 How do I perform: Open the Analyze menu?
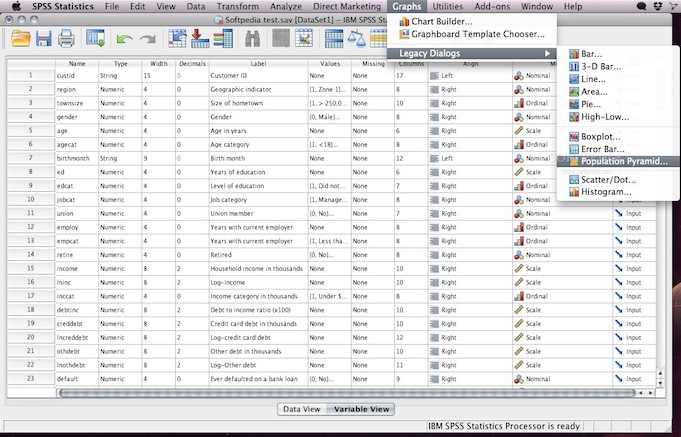coord(286,6)
